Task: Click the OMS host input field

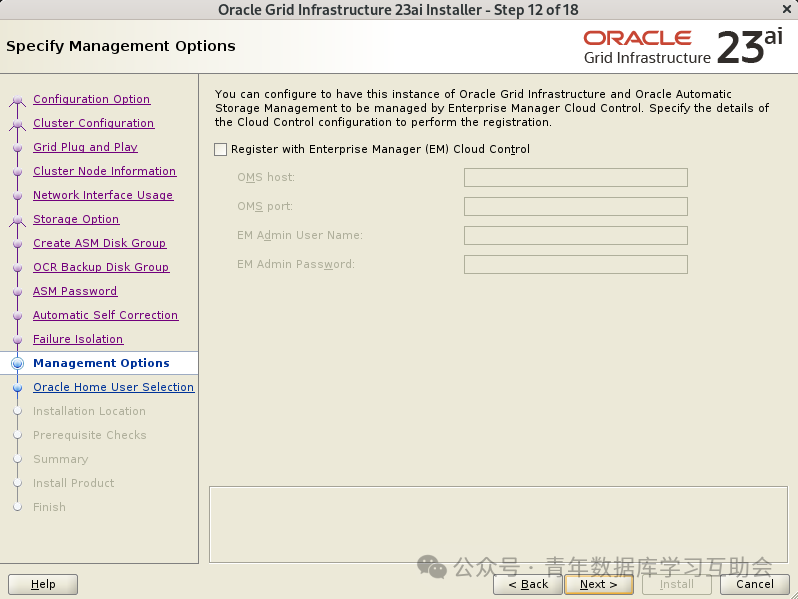Action: point(576,178)
